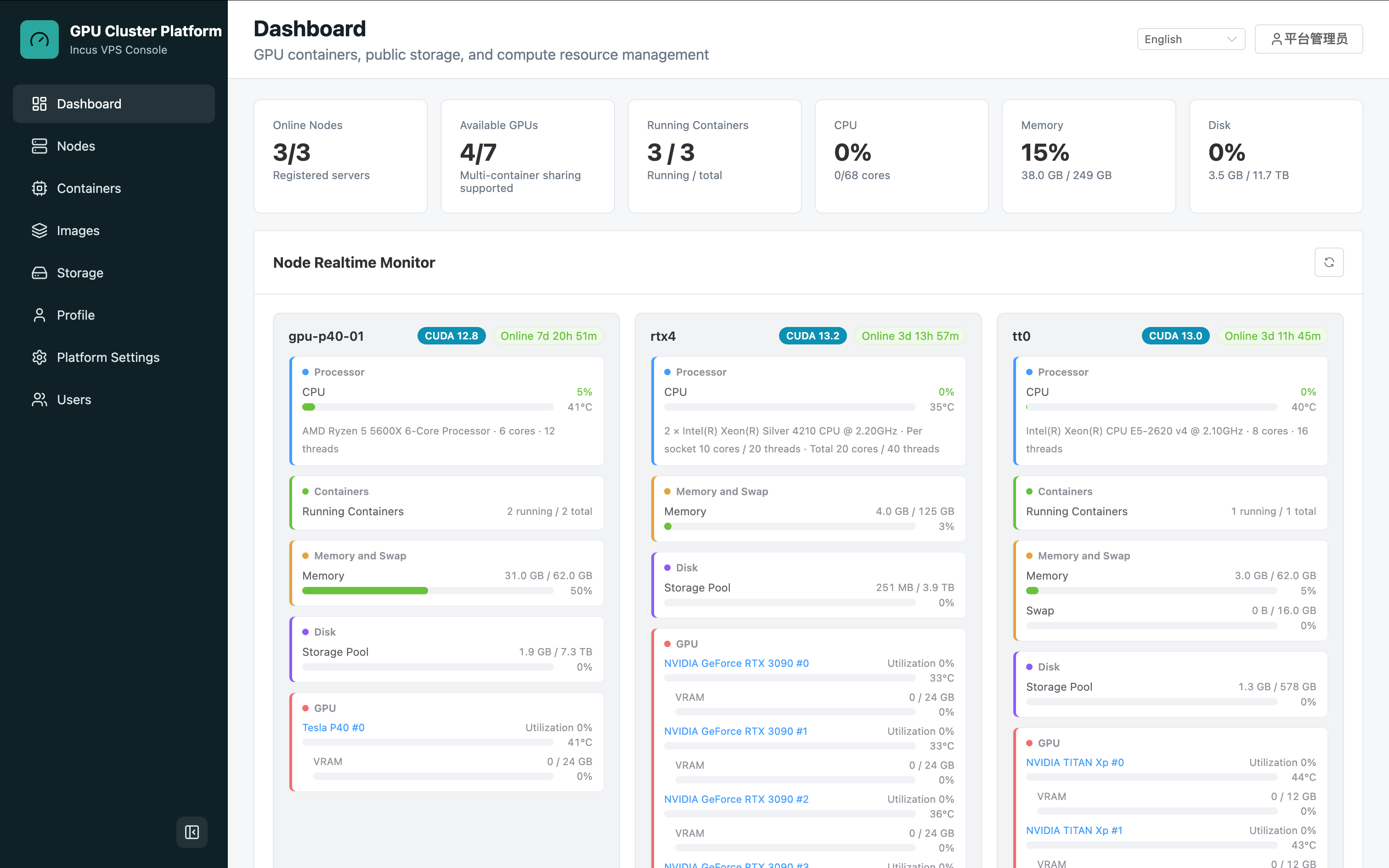Click the GPU Cluster Platform gauge logo
Screen dimensions: 1389x868
39,39
